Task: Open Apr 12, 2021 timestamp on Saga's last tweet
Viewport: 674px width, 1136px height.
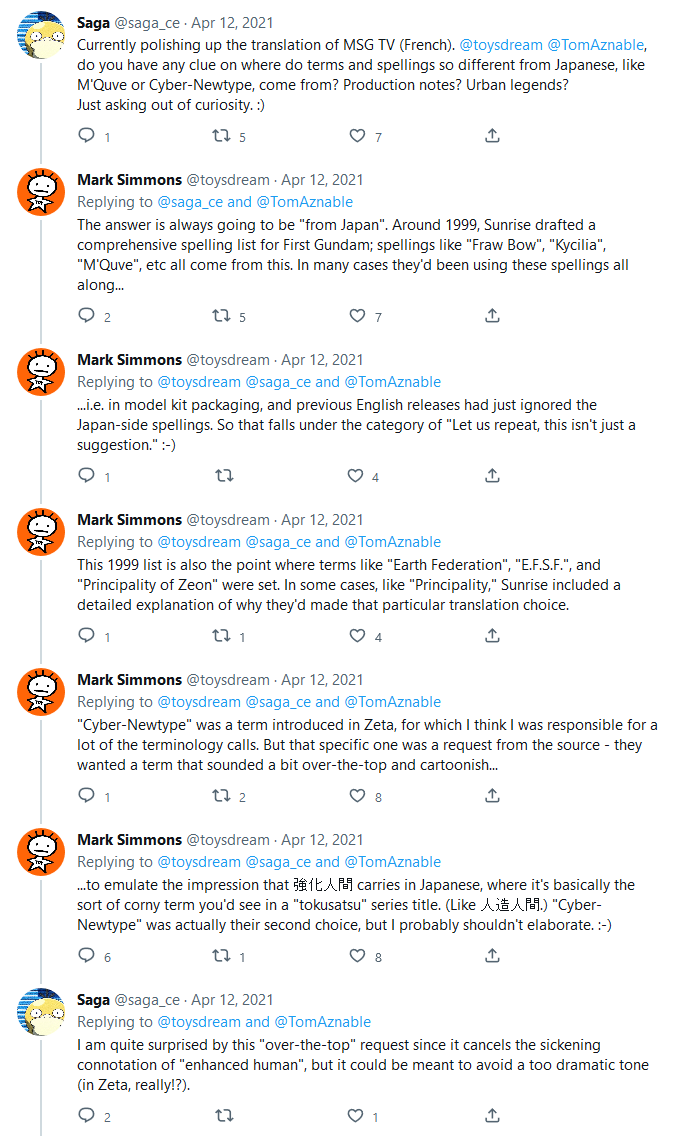Action: [x=232, y=1000]
